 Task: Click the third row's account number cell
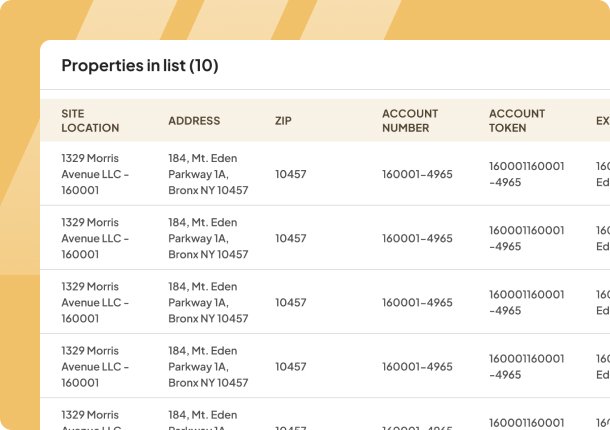[x=417, y=302]
